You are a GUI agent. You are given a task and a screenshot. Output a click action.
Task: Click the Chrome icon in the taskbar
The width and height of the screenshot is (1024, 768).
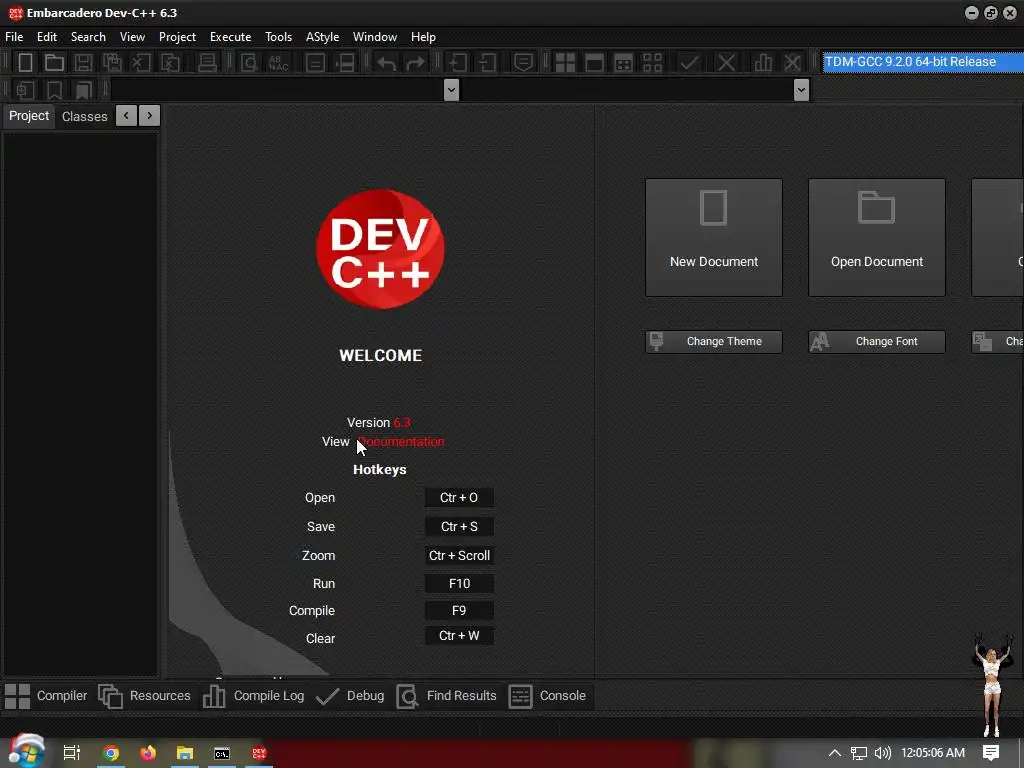[111, 753]
